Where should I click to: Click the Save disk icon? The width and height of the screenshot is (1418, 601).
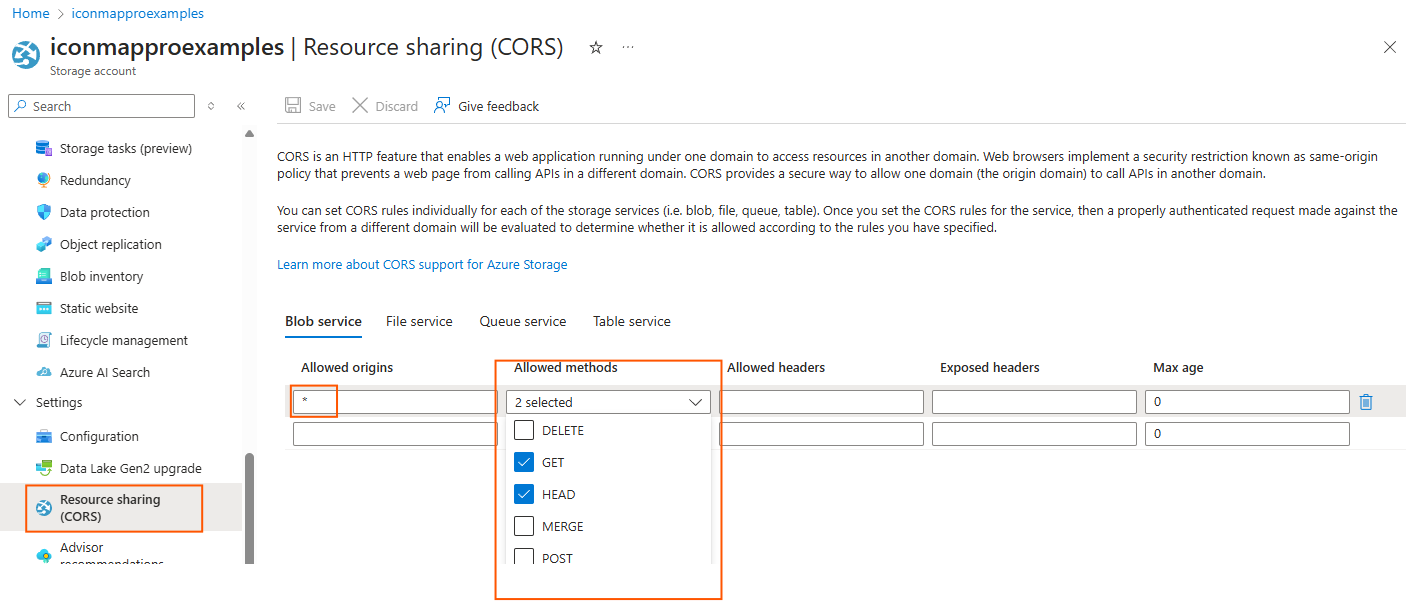(293, 106)
